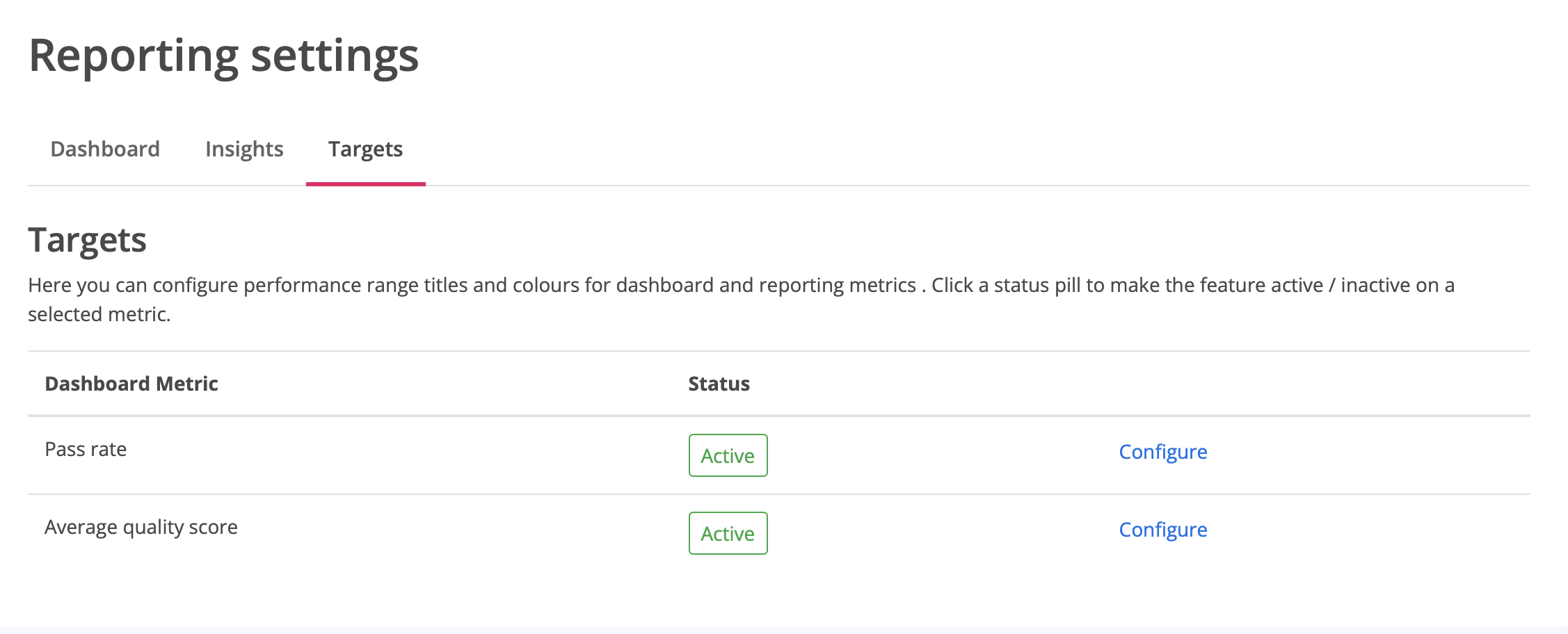1568x634 pixels.
Task: Toggle Average quality score Active pill
Action: [x=728, y=533]
